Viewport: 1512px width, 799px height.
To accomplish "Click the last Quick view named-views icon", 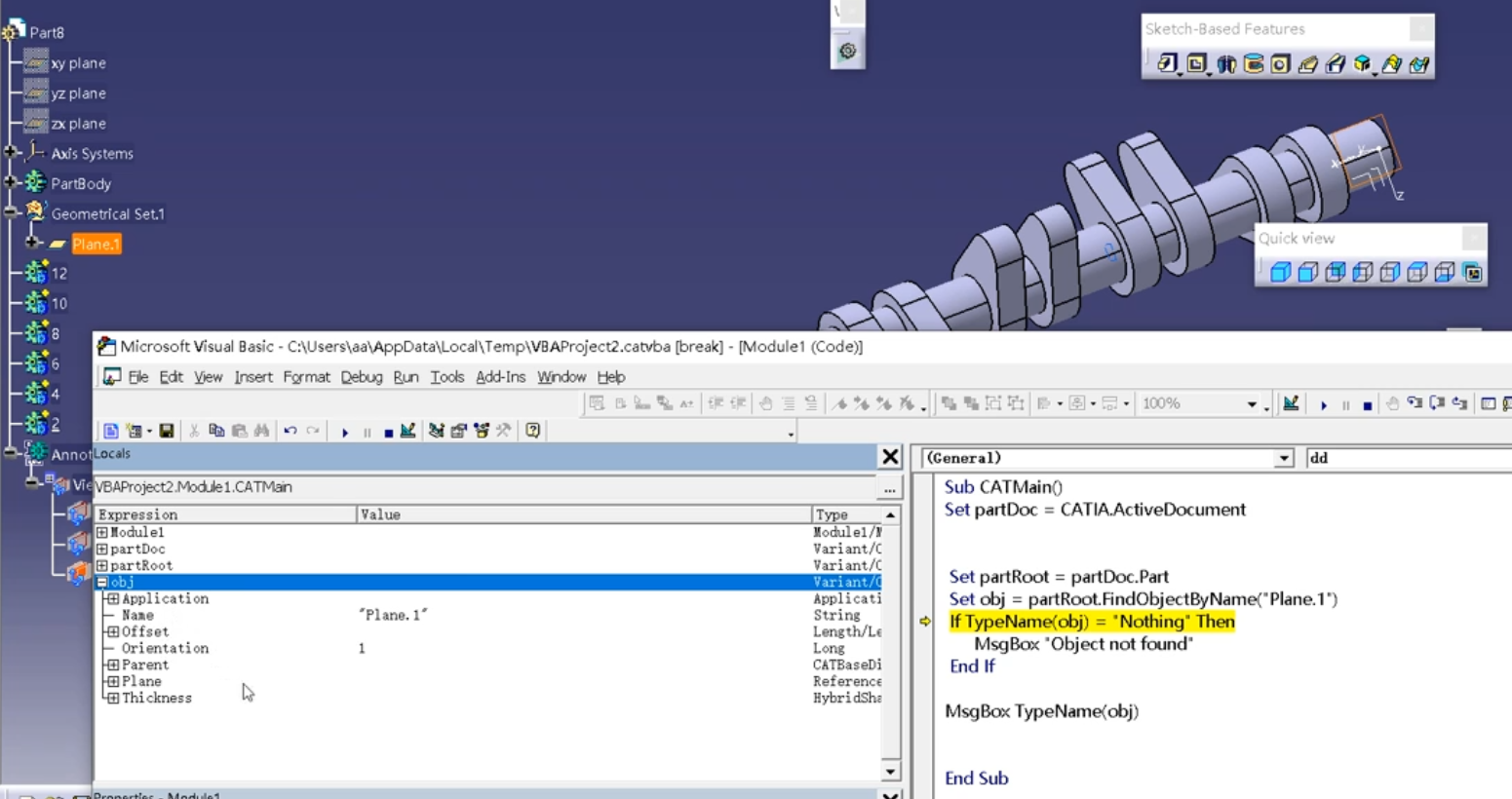I will 1472,272.
